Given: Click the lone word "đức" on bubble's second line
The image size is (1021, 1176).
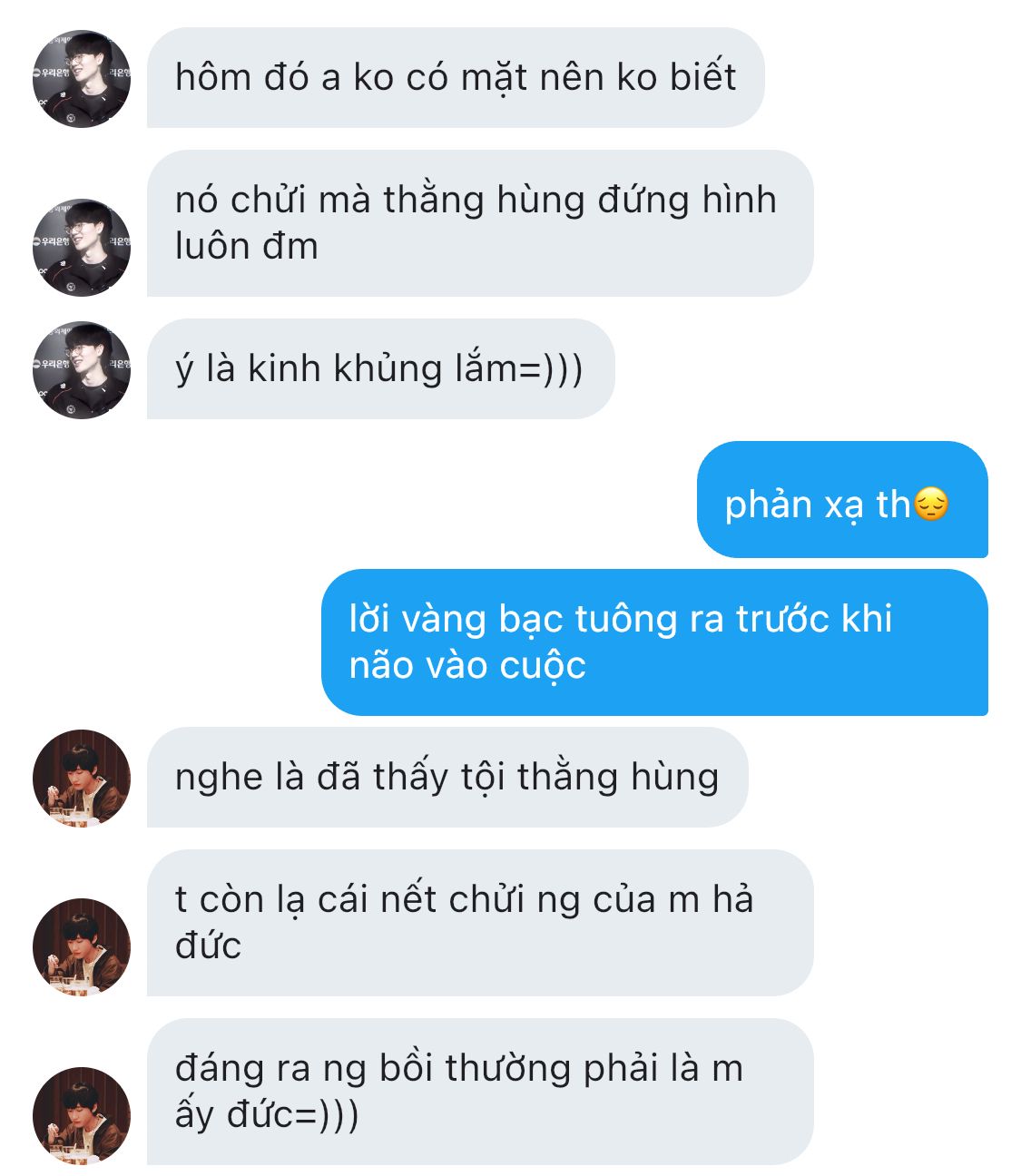Looking at the screenshot, I should (208, 946).
